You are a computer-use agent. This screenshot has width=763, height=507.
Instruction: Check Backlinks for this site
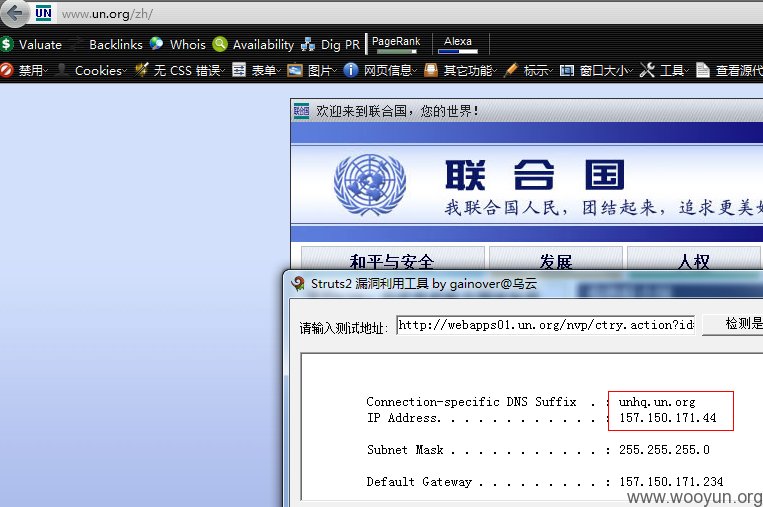click(115, 45)
